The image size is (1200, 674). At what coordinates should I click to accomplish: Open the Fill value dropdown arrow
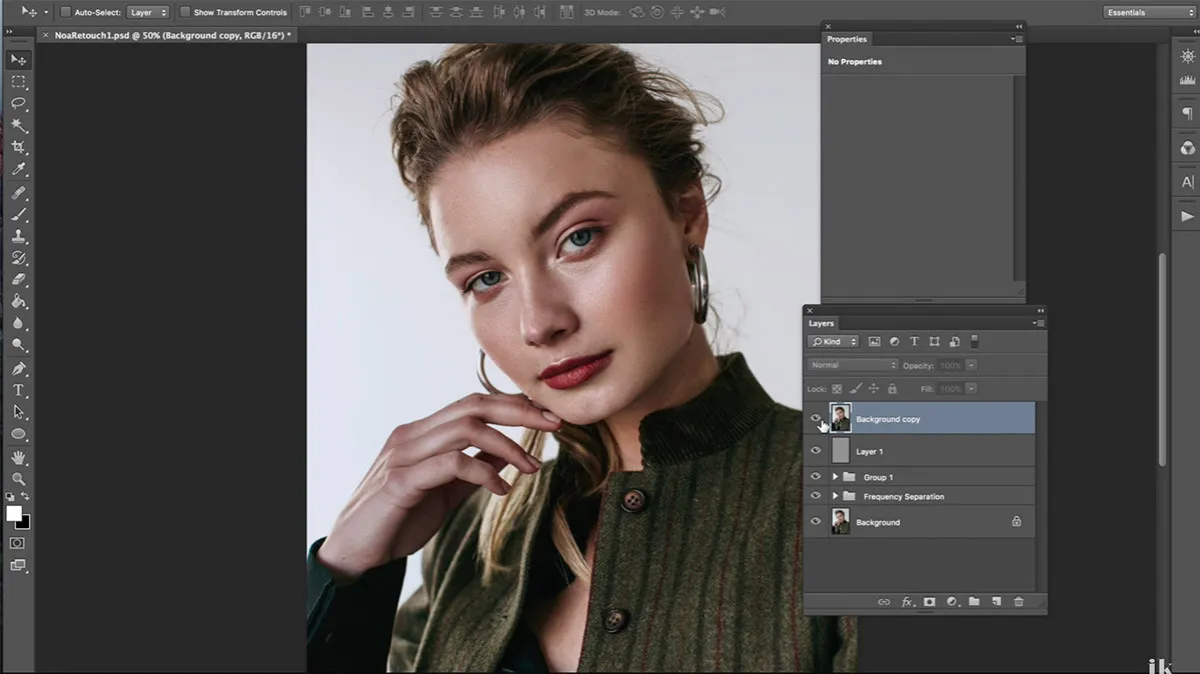pyautogui.click(x=972, y=388)
